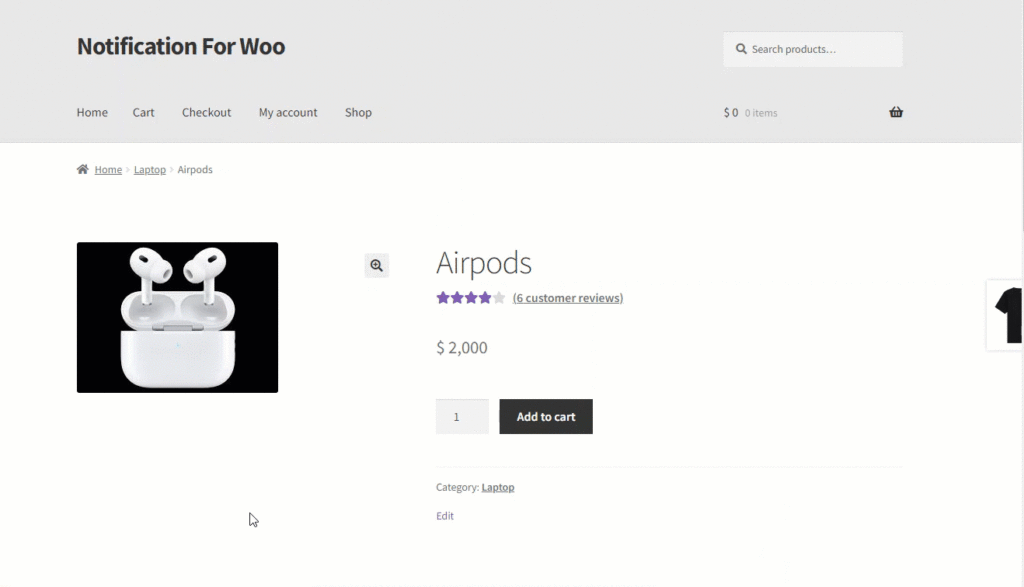Viewport: 1024px width, 587px height.
Task: Open the Cart menu item
Action: coord(144,112)
